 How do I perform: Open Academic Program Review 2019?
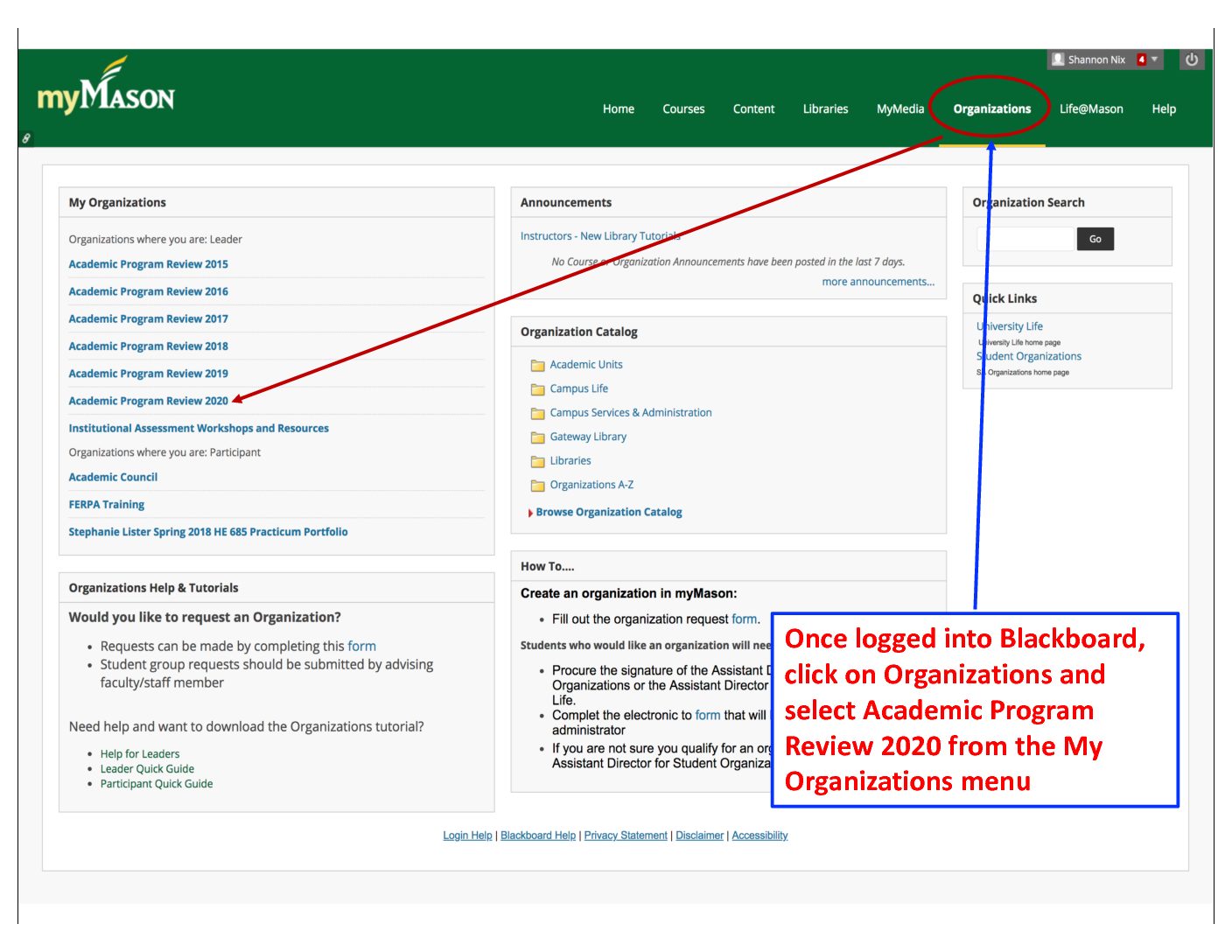tap(148, 374)
